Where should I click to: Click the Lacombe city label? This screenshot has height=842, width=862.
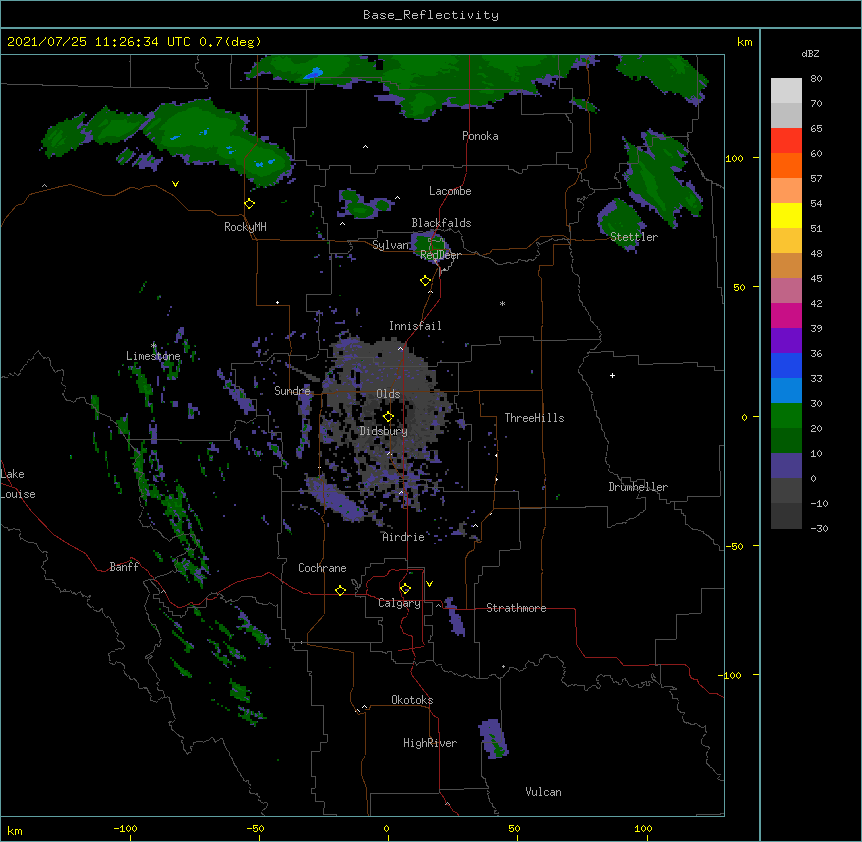(x=450, y=191)
